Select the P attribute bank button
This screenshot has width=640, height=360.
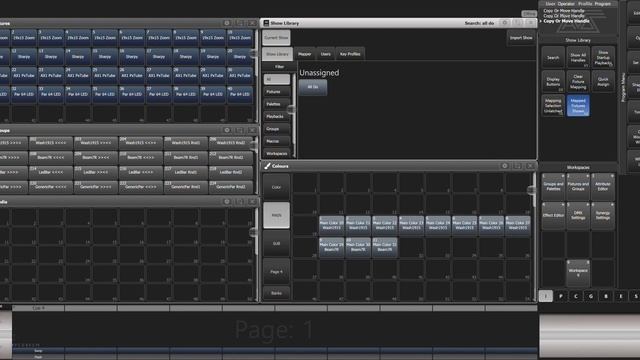[x=561, y=296]
